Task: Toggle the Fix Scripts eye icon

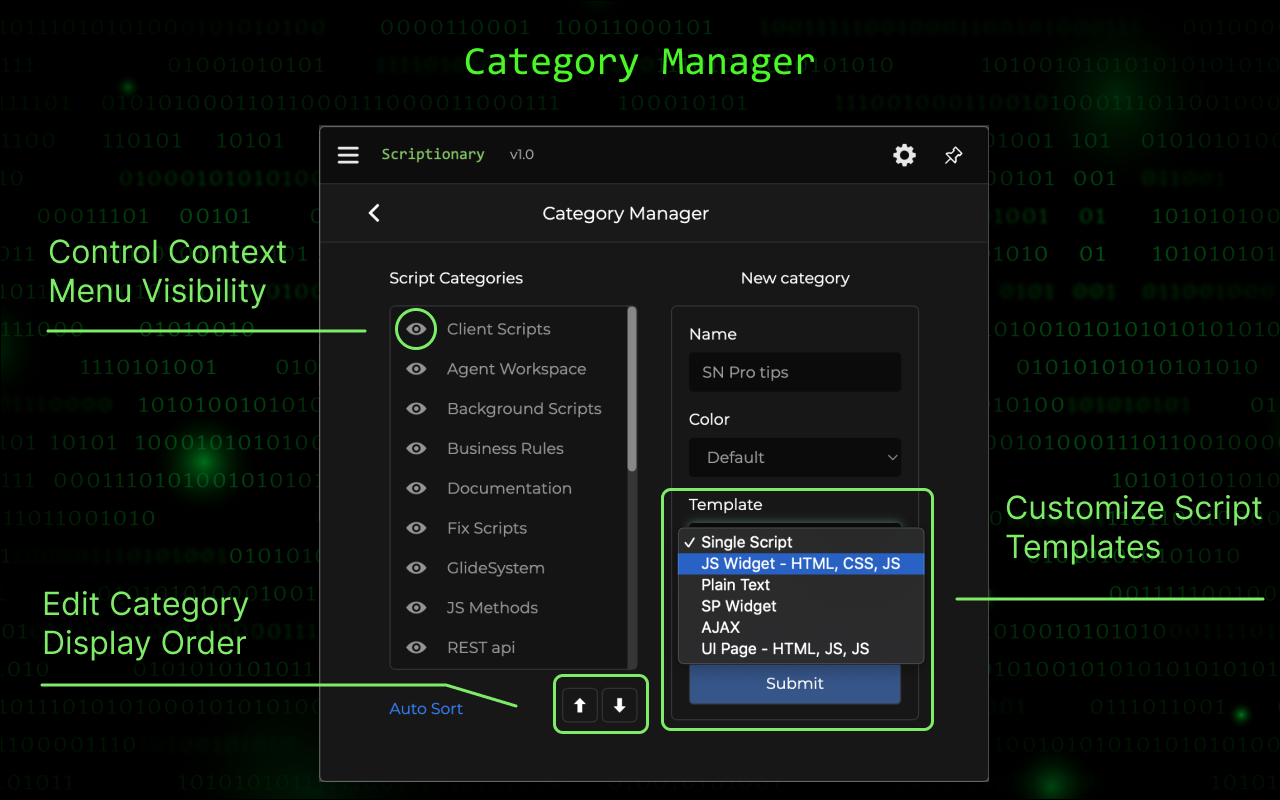Action: [x=416, y=528]
